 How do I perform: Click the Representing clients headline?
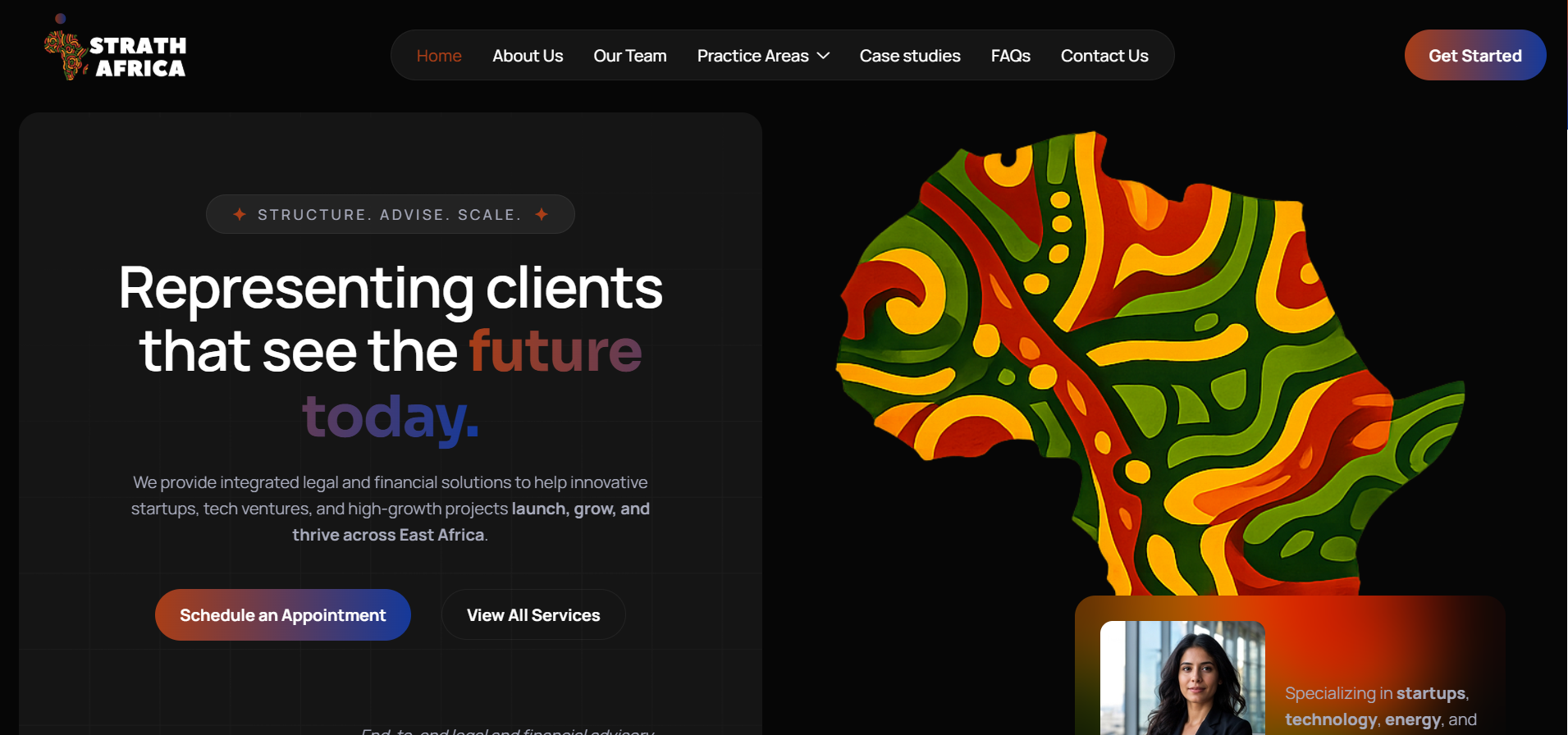click(x=391, y=352)
